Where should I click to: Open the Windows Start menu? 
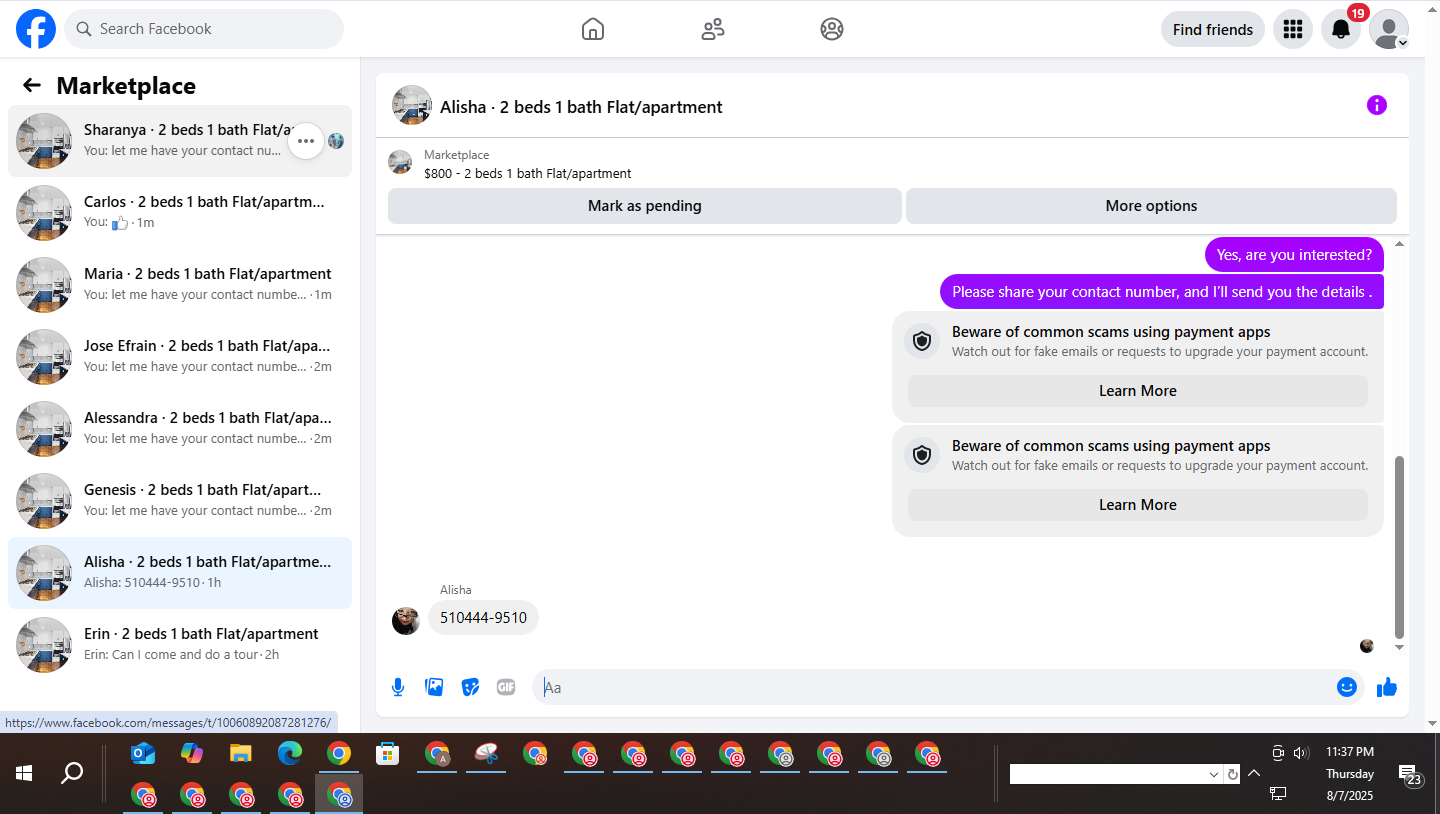(x=24, y=773)
